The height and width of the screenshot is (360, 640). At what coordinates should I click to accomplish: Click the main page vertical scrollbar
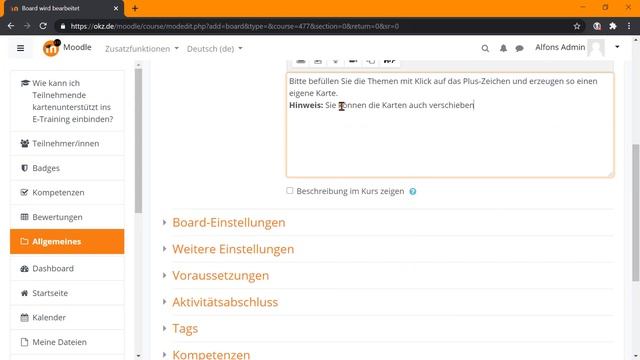[x=636, y=212]
